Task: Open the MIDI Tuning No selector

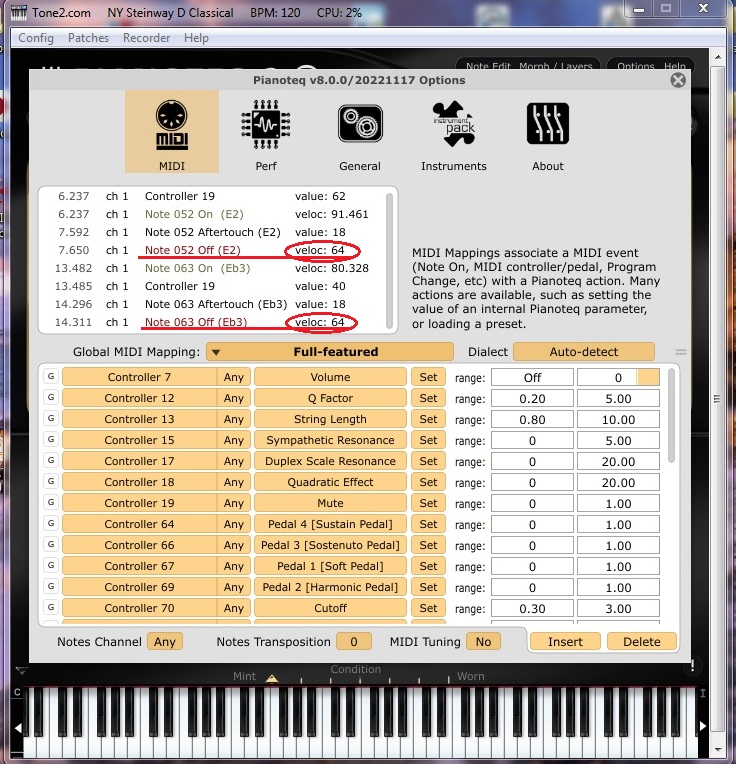Action: coord(483,642)
